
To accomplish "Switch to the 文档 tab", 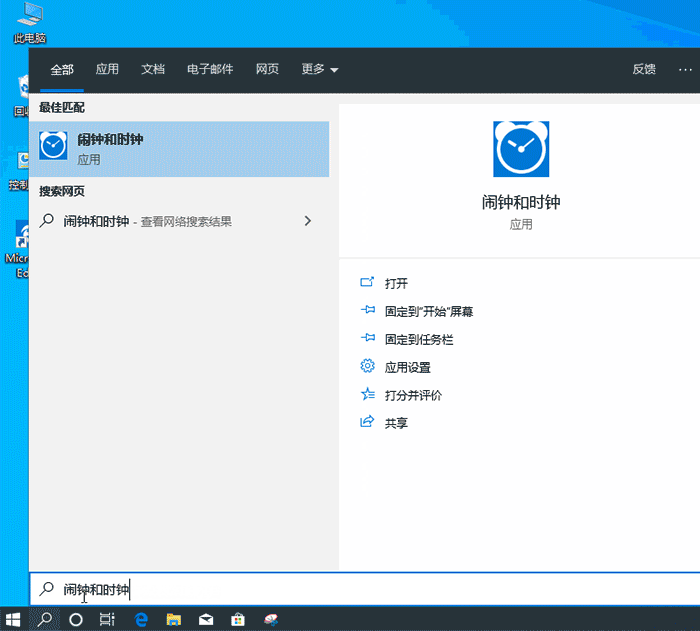I will pos(153,69).
